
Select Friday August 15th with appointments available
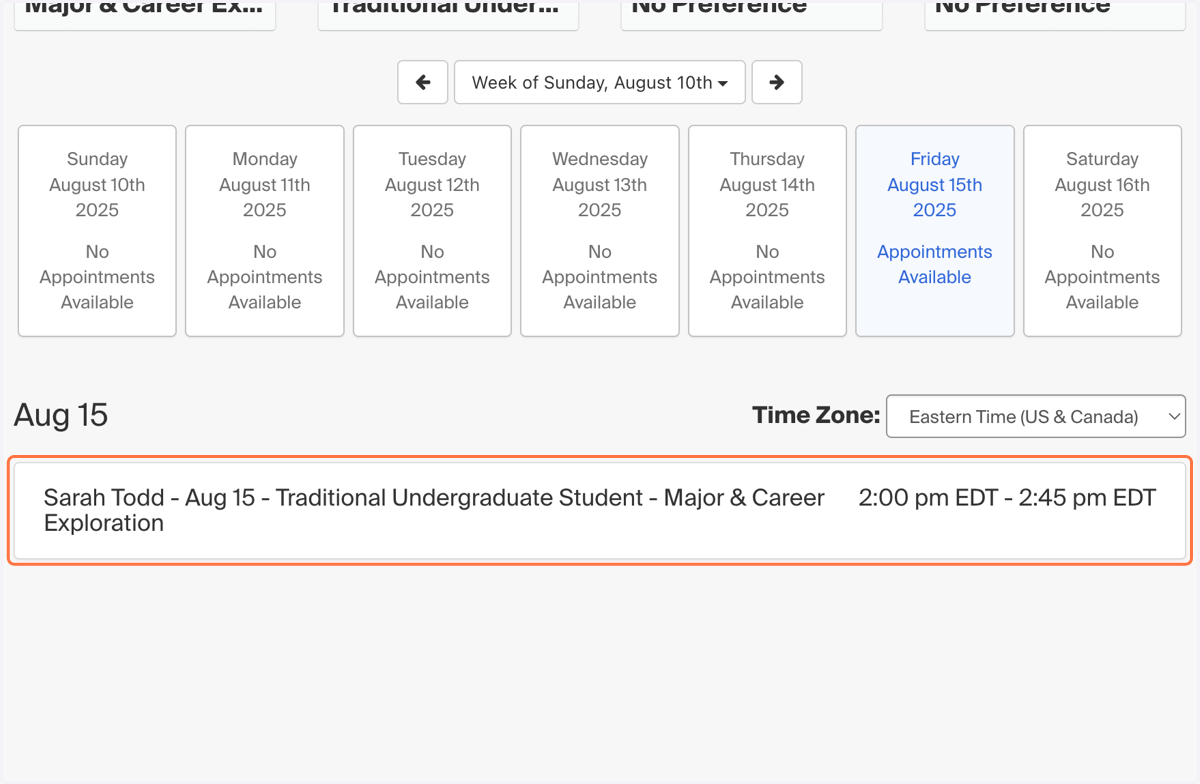pos(935,230)
